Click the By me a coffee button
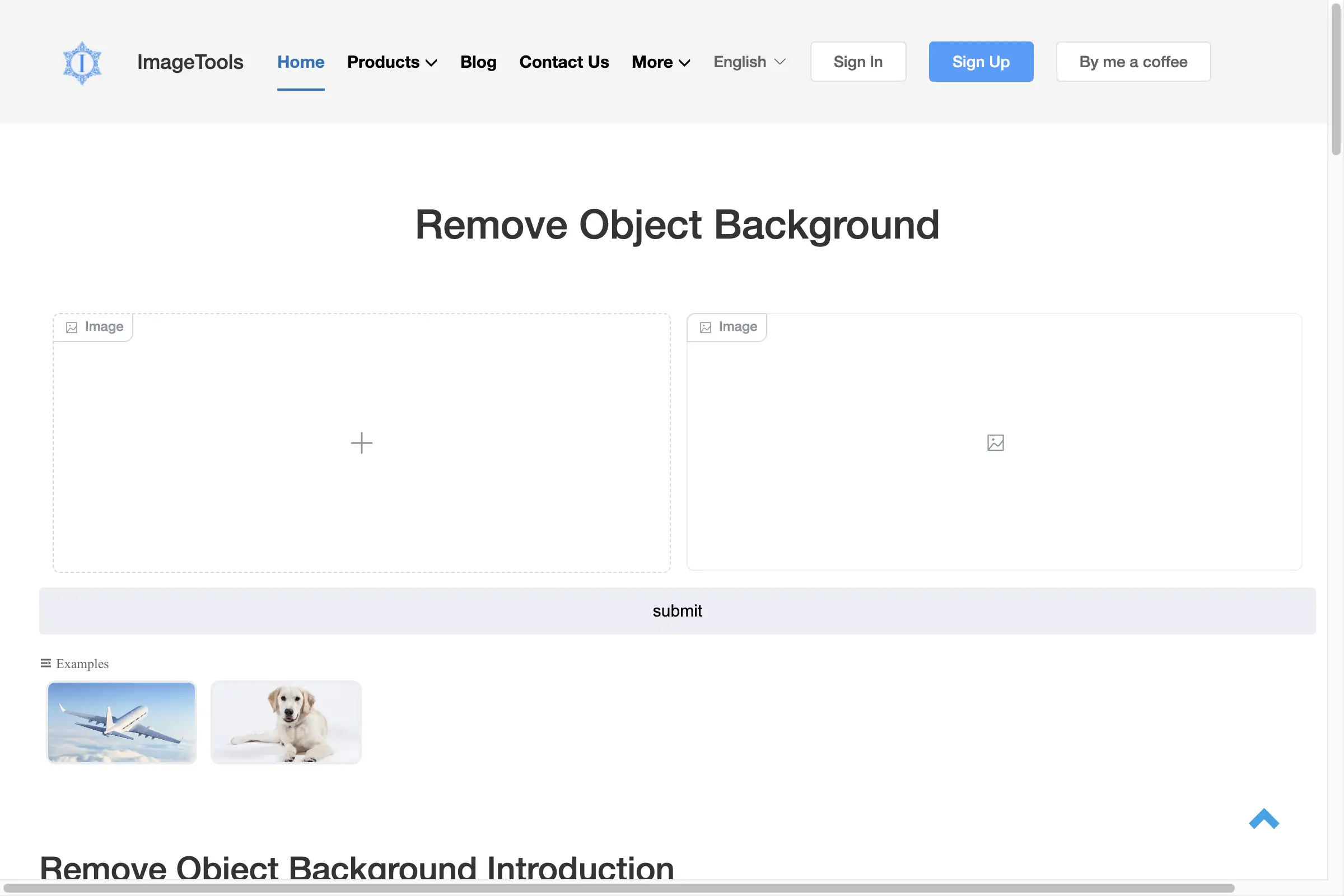This screenshot has width=1344, height=896. click(x=1133, y=61)
